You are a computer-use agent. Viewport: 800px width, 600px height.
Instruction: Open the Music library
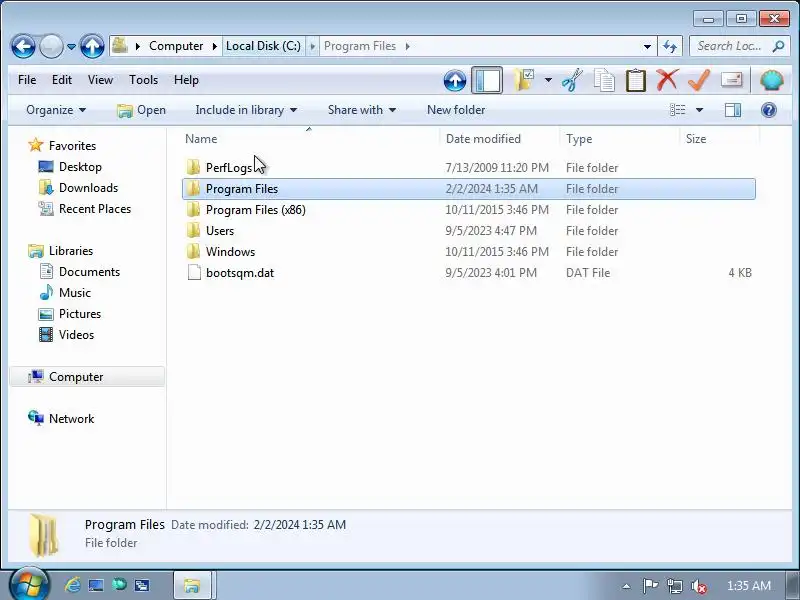(74, 293)
